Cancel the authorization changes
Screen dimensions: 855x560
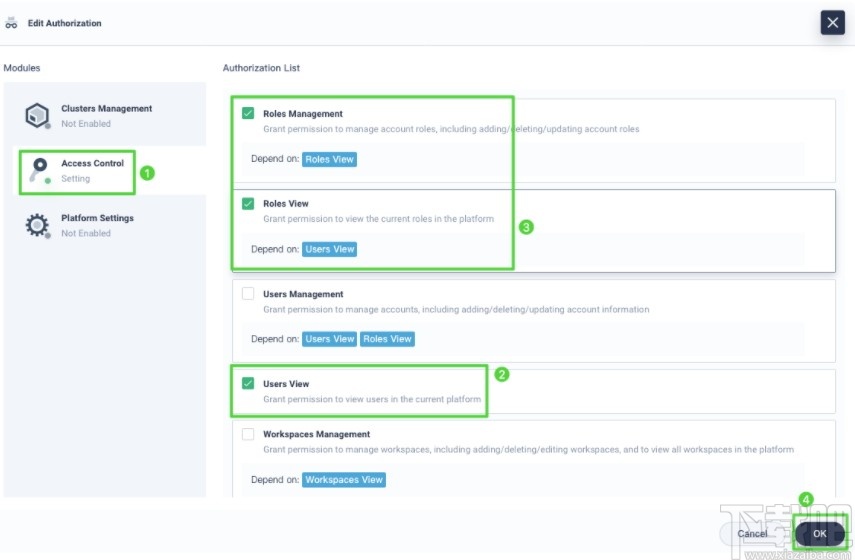pos(753,534)
